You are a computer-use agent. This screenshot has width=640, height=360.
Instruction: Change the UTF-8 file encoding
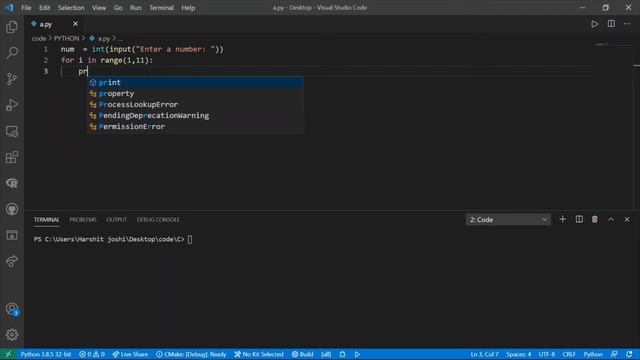click(x=547, y=354)
